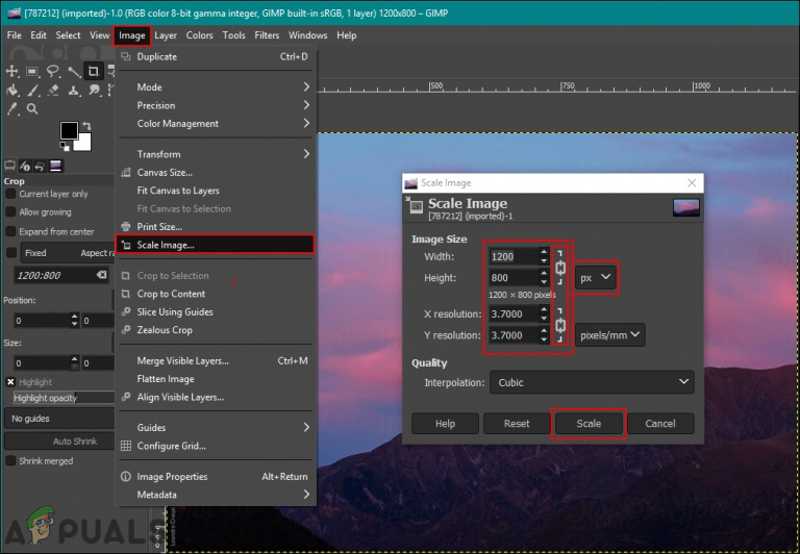Select the Color Picker eyedropper tool
Viewport: 800px width, 554px height.
click(x=13, y=109)
